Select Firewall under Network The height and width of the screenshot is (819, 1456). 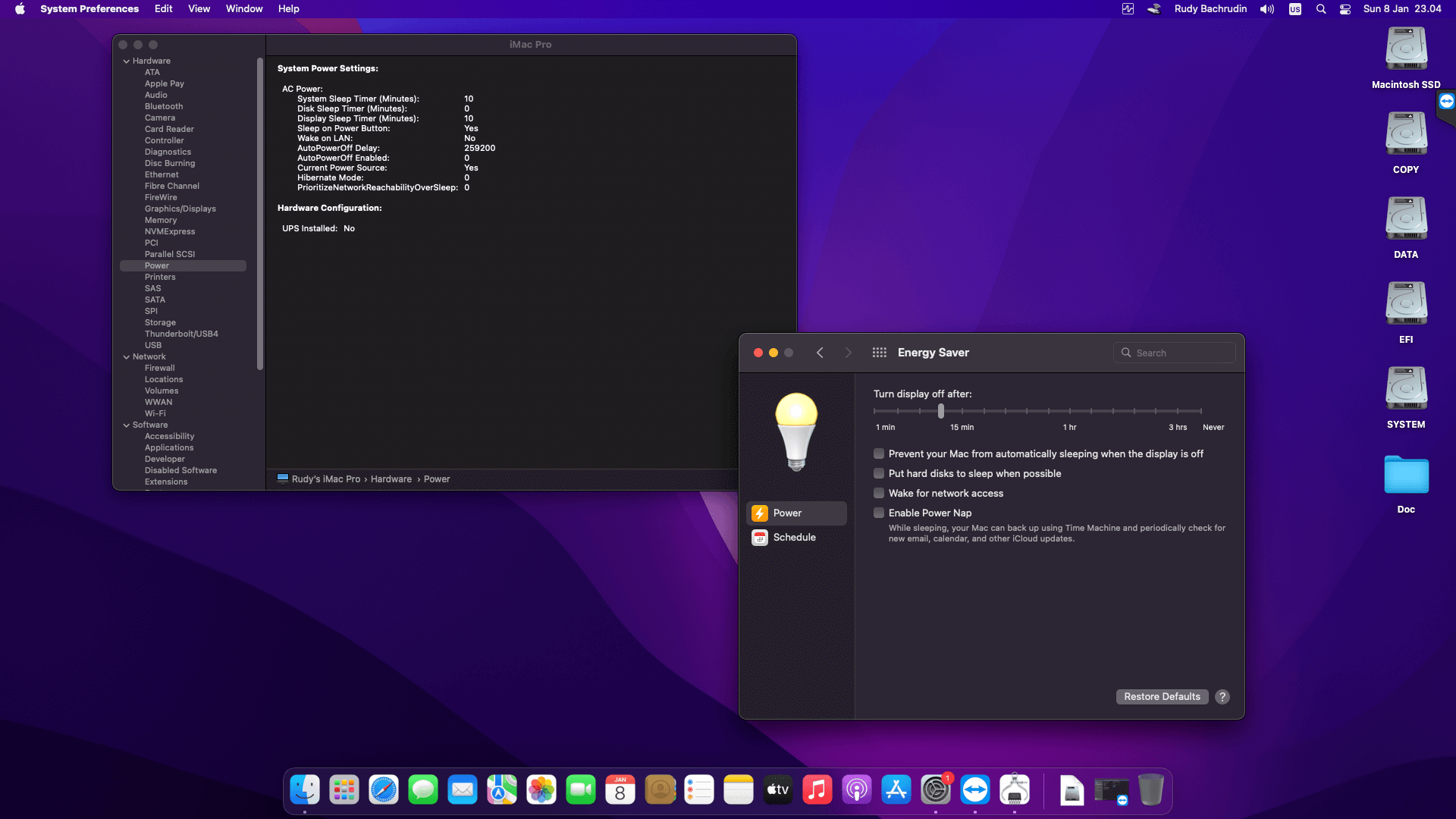pyautogui.click(x=160, y=368)
